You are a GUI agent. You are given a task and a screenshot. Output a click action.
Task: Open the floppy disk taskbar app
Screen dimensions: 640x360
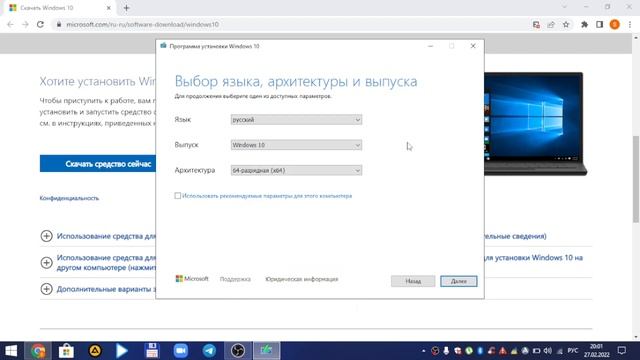coord(152,351)
